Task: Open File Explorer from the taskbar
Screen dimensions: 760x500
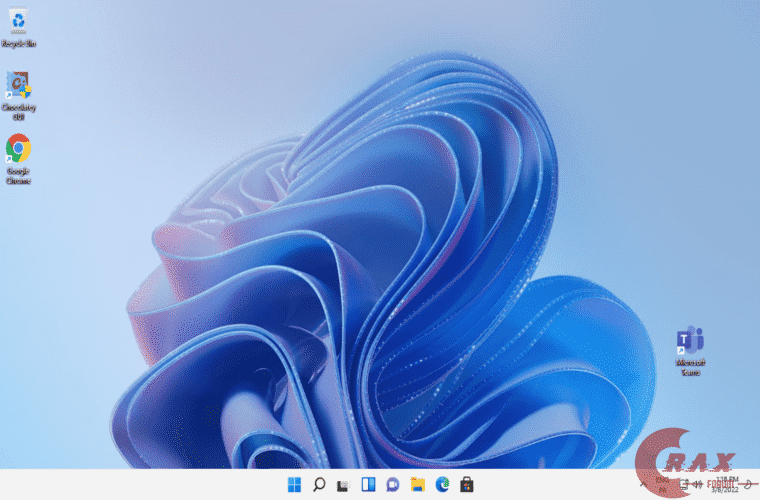Action: pos(418,484)
